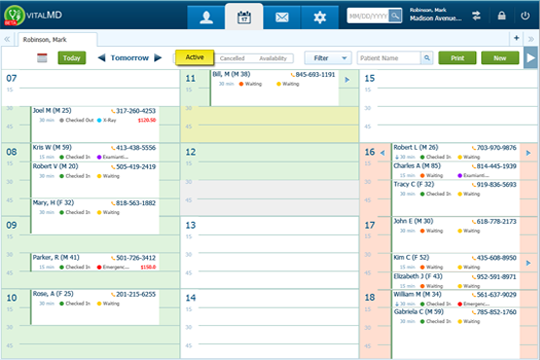Click left arrow beside hour 16
This screenshot has width=540, height=360.
[383, 153]
